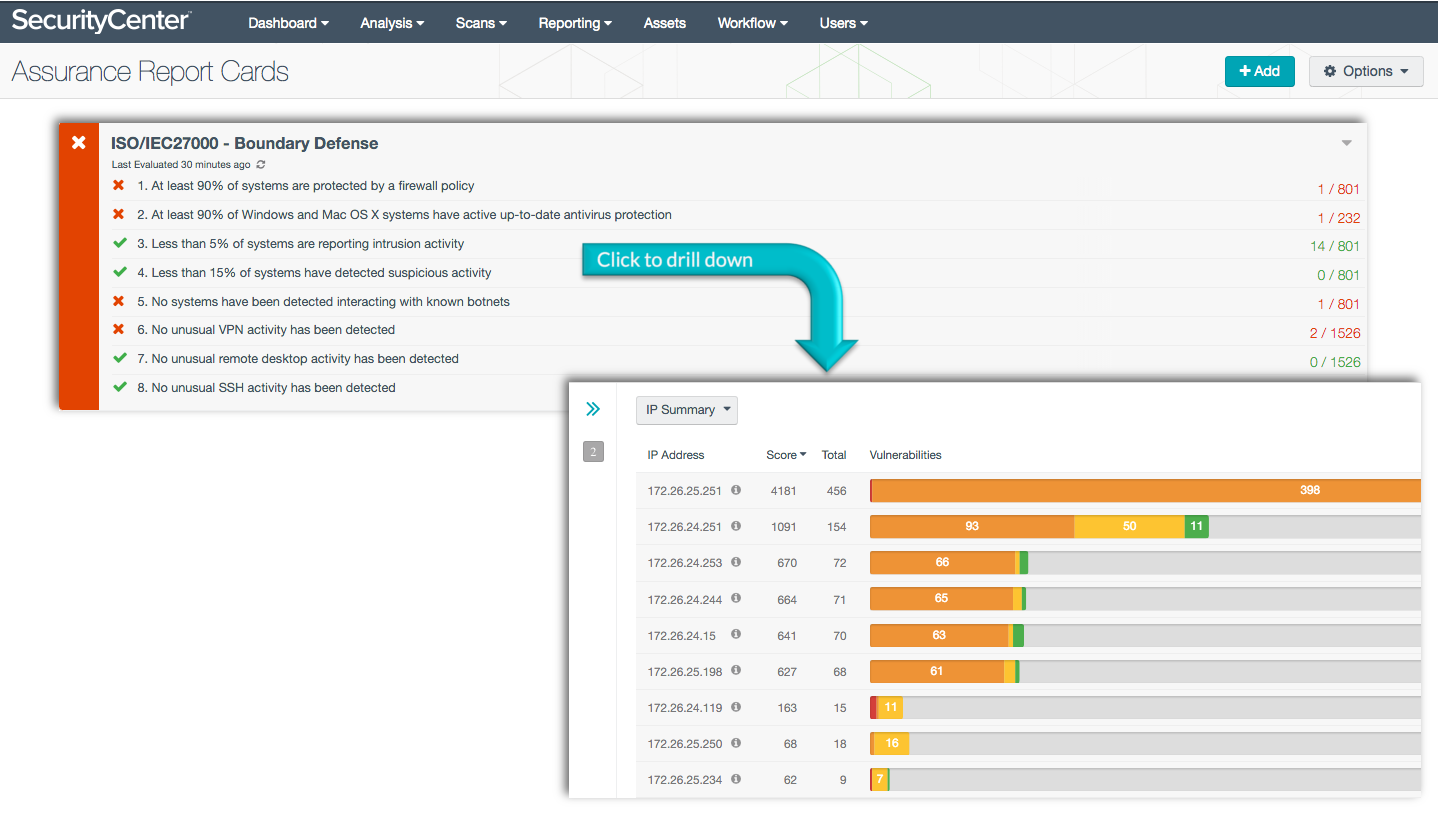This screenshot has width=1440, height=821.
Task: Click the Total column header
Action: coord(834,455)
